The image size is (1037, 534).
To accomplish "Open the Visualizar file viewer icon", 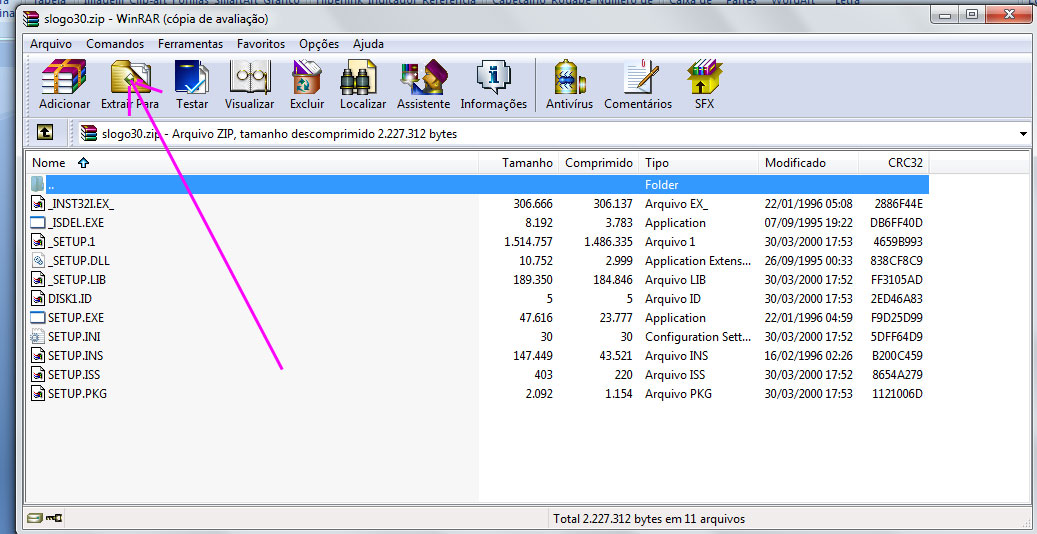I will click(249, 77).
